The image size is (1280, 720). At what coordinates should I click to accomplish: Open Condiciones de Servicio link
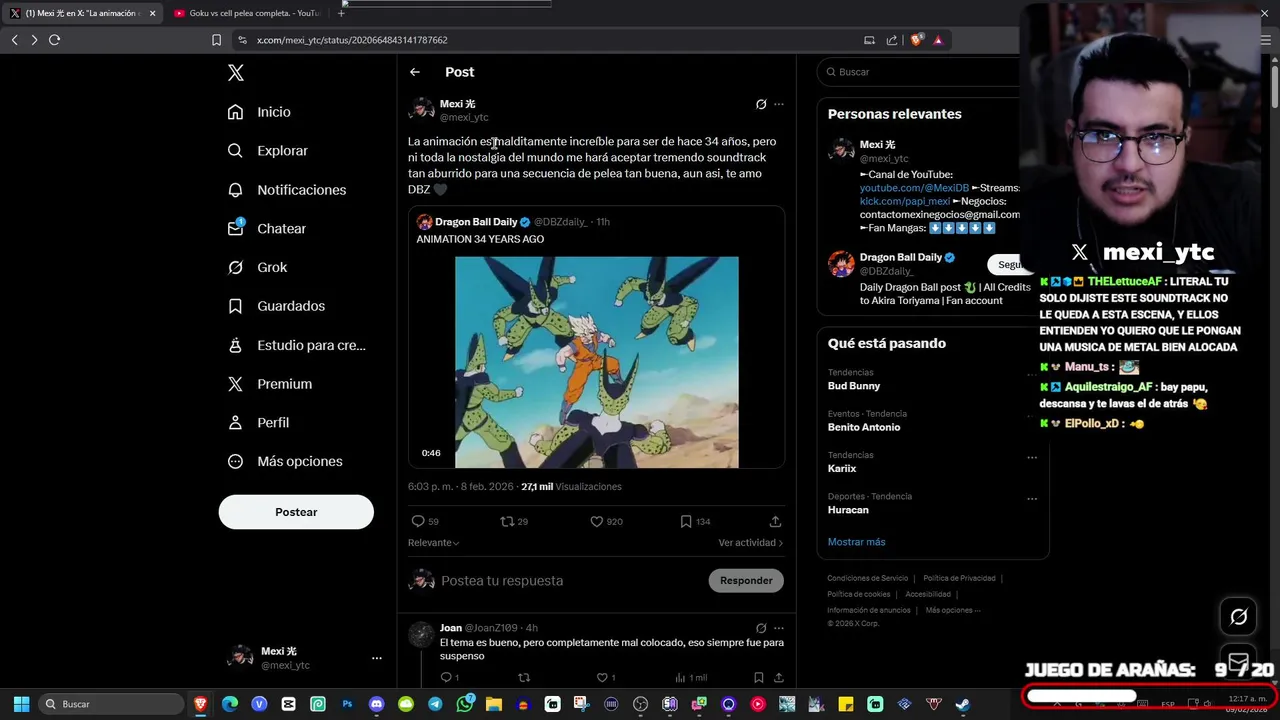868,578
